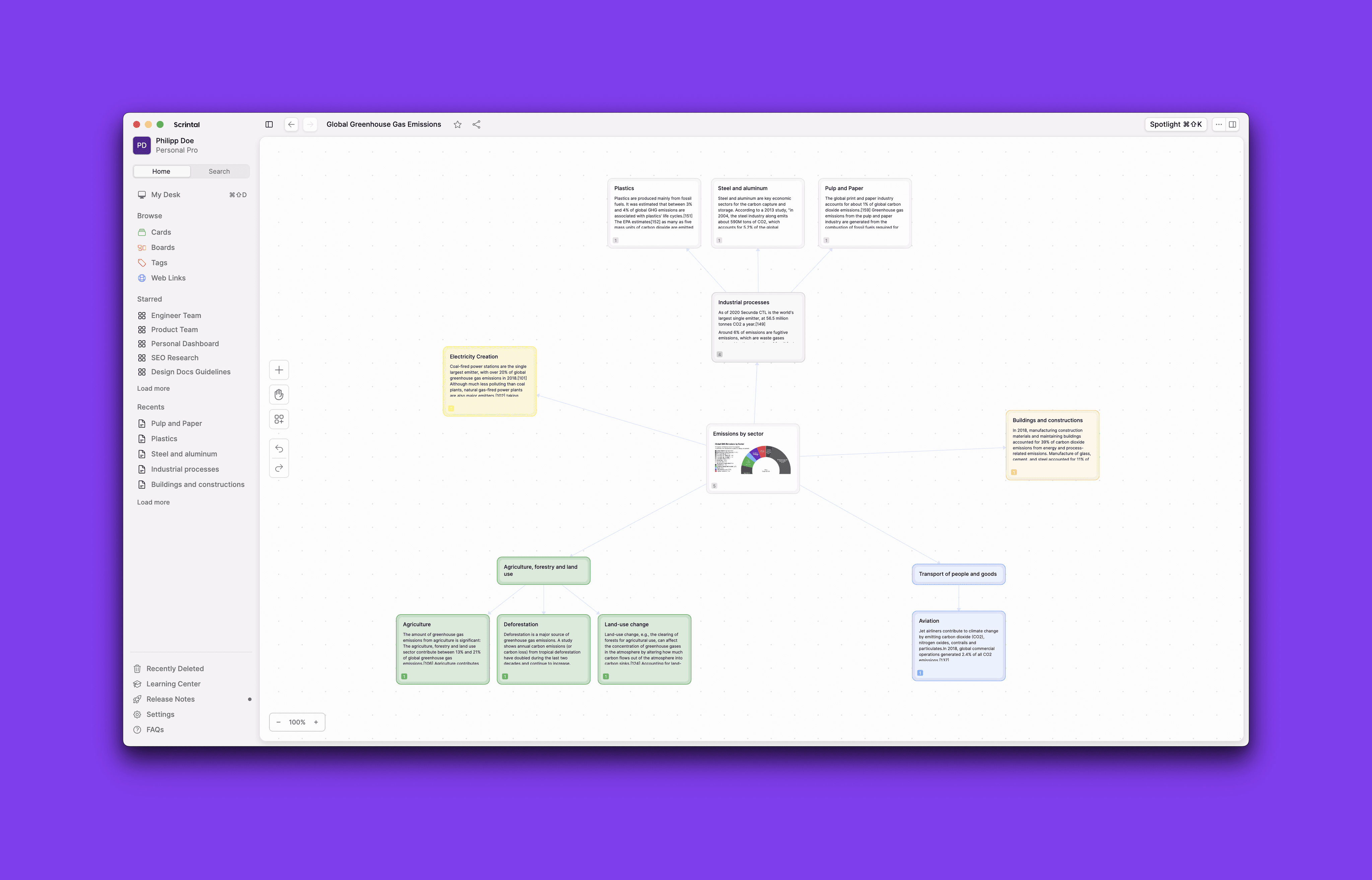This screenshot has height=880, width=1372.
Task: Open the Emissions by sector chart card
Action: tap(753, 459)
